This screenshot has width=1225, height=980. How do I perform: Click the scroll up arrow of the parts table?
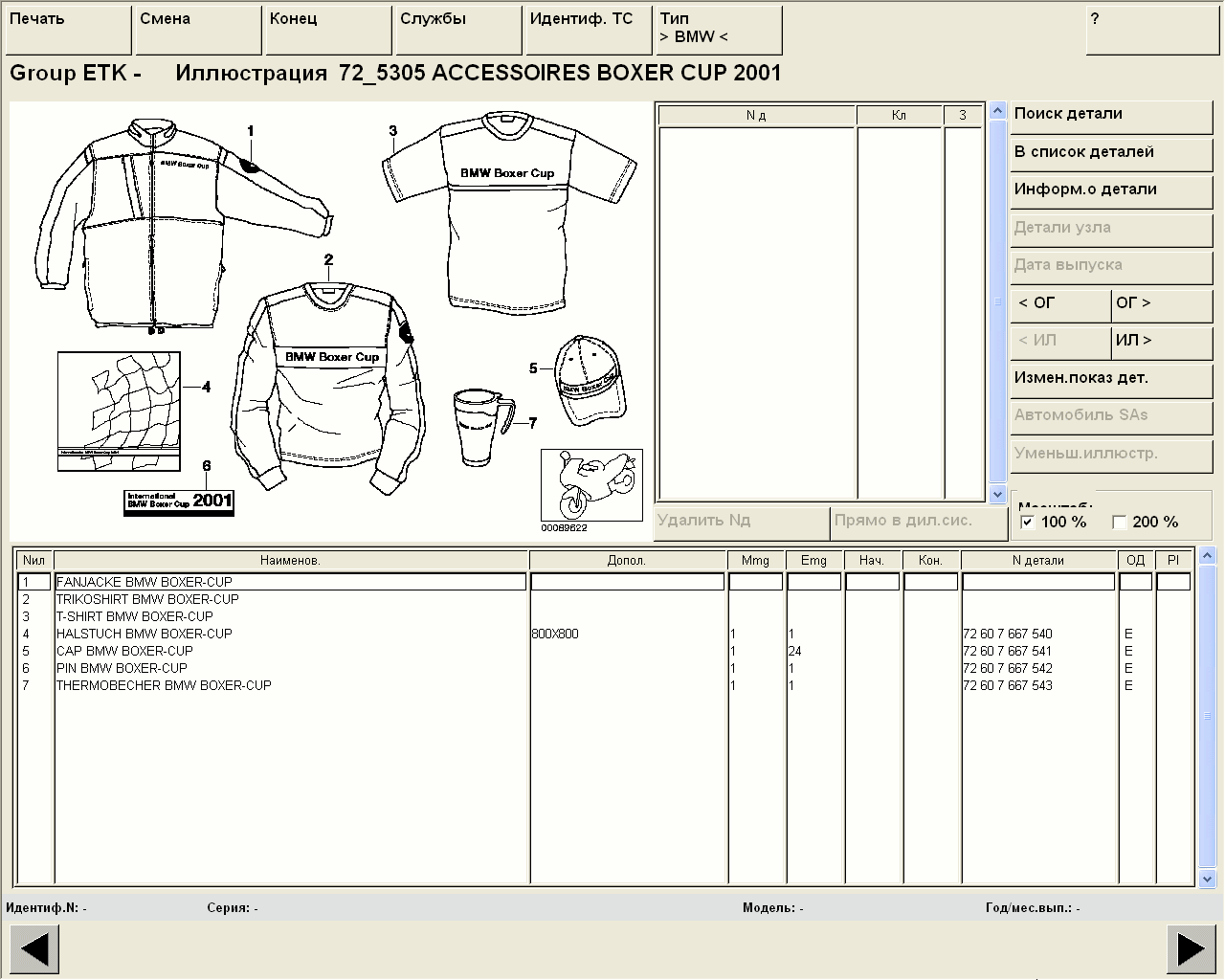click(1207, 555)
